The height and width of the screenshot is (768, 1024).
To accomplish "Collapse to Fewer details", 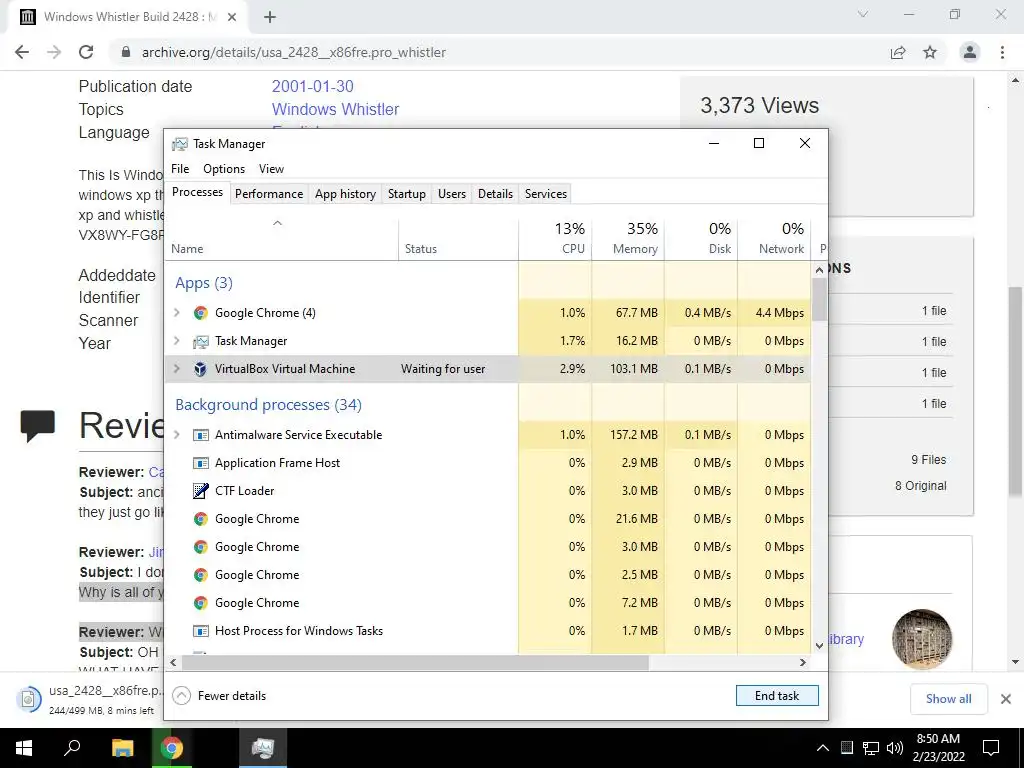I will 219,696.
